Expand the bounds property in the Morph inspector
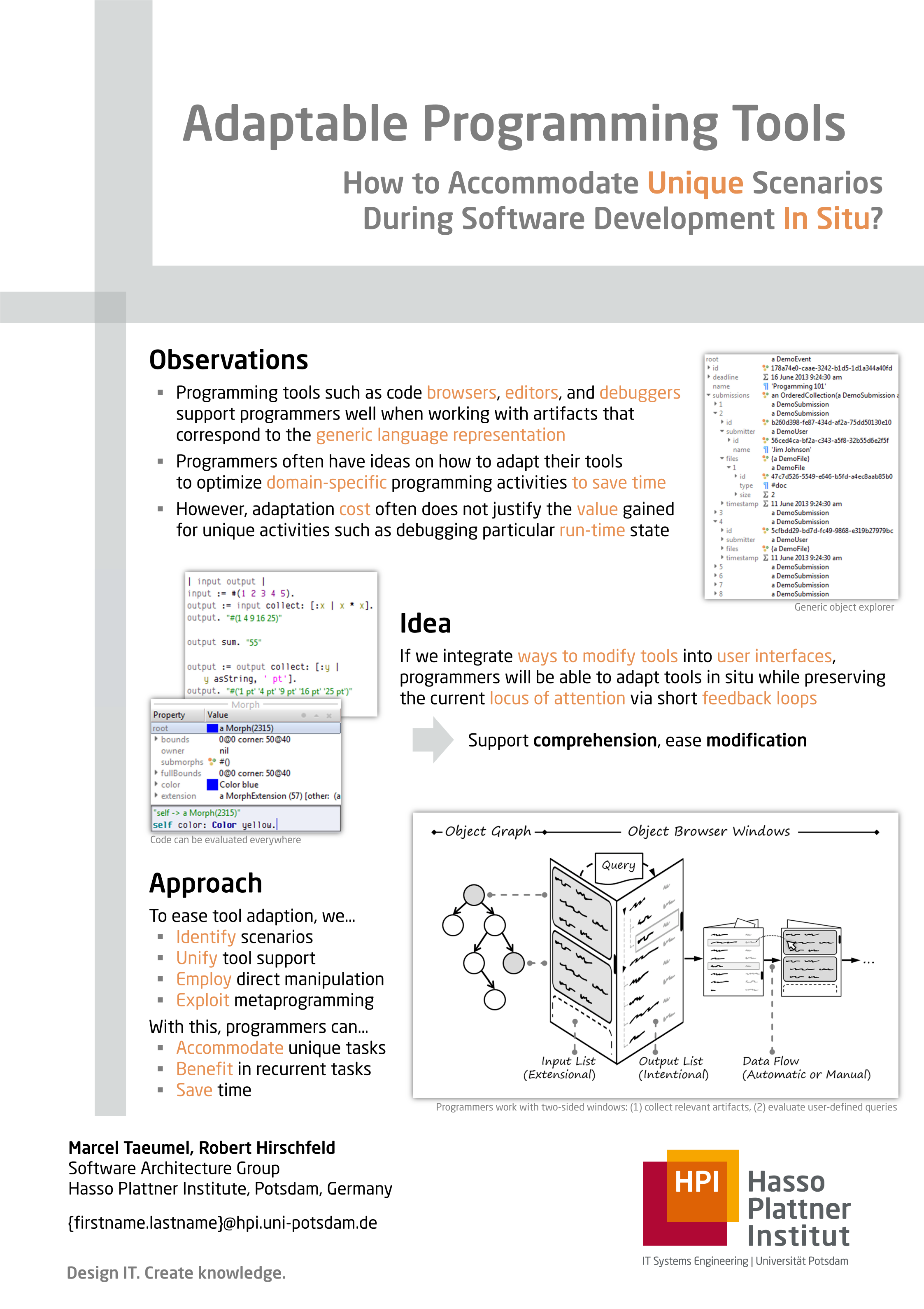Viewport: 924px width, 1309px height. (156, 739)
